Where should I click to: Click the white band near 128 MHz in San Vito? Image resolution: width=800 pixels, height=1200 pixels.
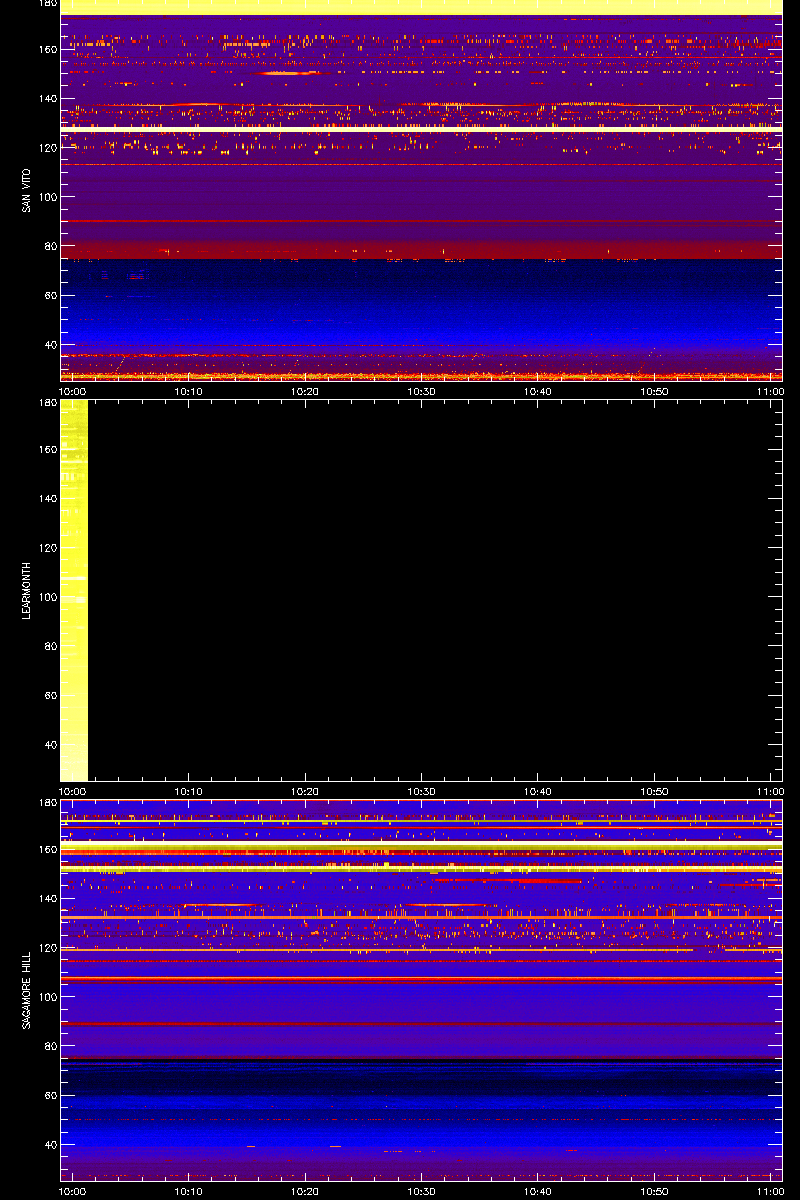click(x=421, y=129)
